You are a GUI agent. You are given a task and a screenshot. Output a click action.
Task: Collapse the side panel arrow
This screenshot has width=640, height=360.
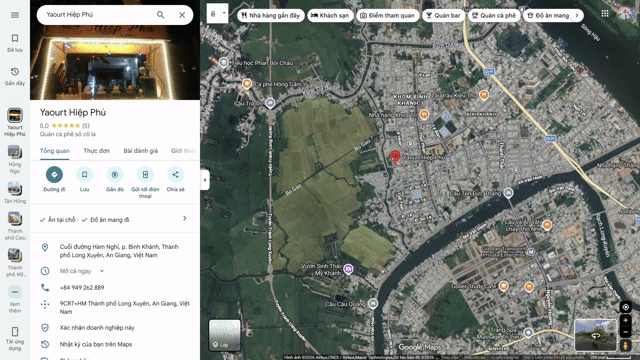(205, 180)
